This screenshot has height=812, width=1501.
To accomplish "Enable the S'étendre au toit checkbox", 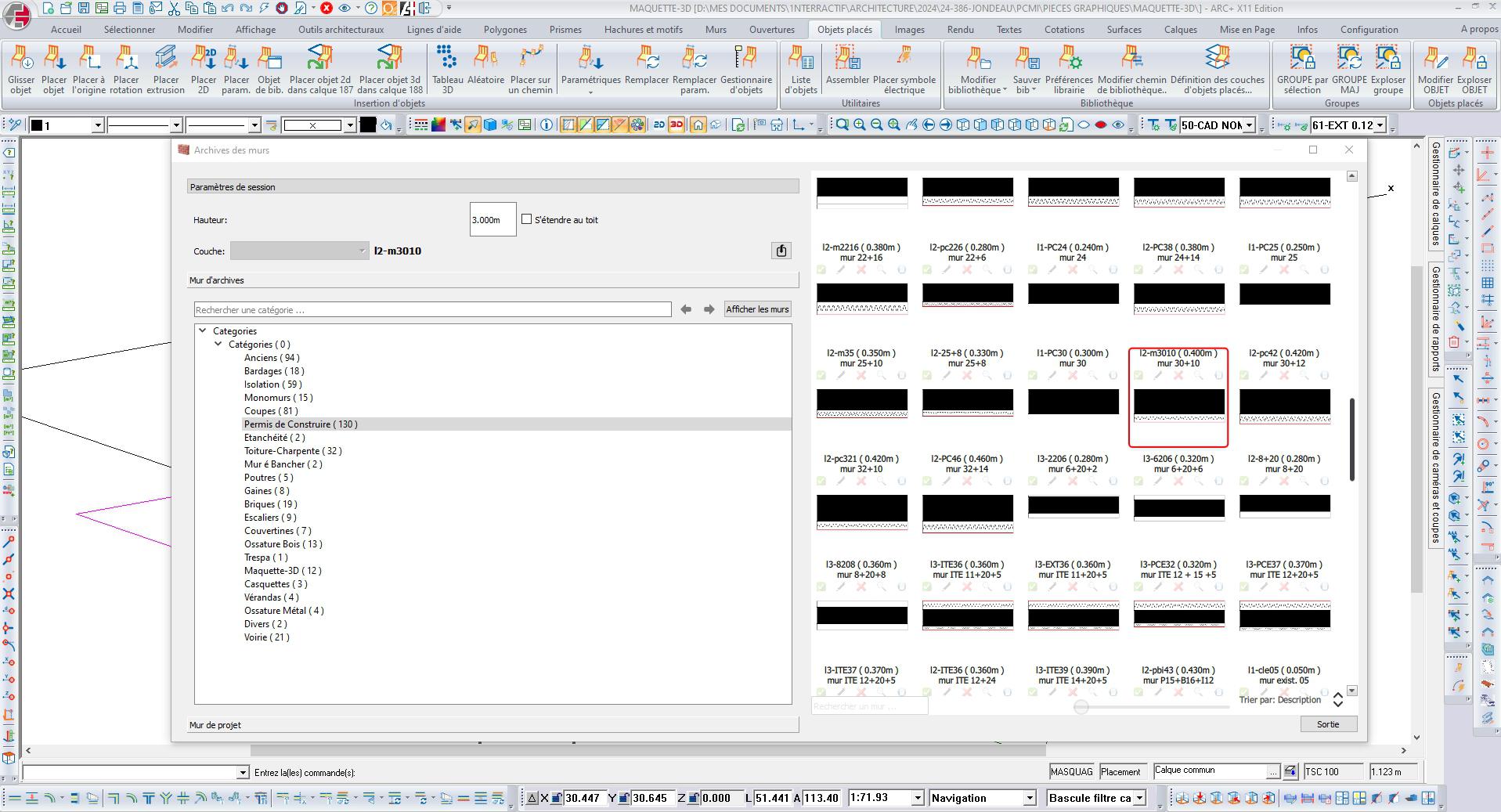I will tap(526, 220).
